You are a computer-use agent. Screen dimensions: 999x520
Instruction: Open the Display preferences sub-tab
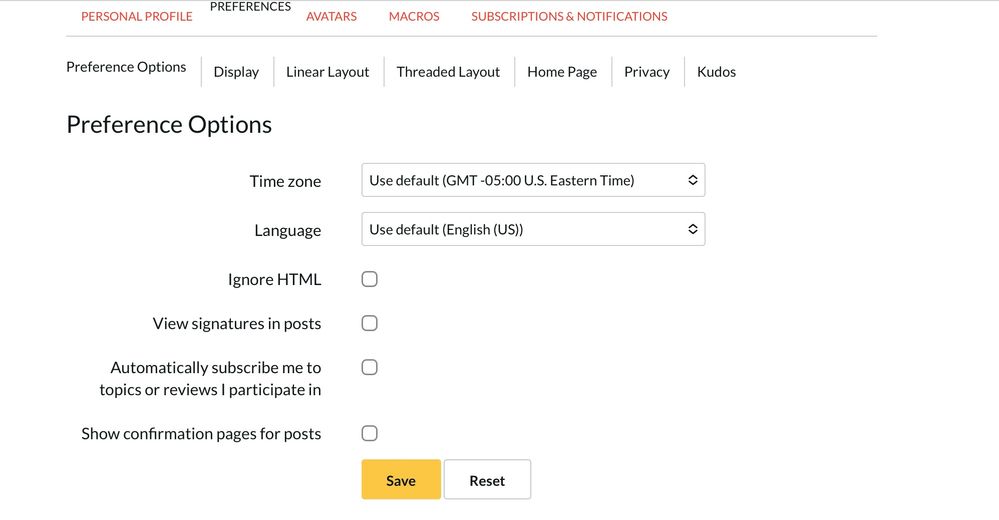[236, 72]
